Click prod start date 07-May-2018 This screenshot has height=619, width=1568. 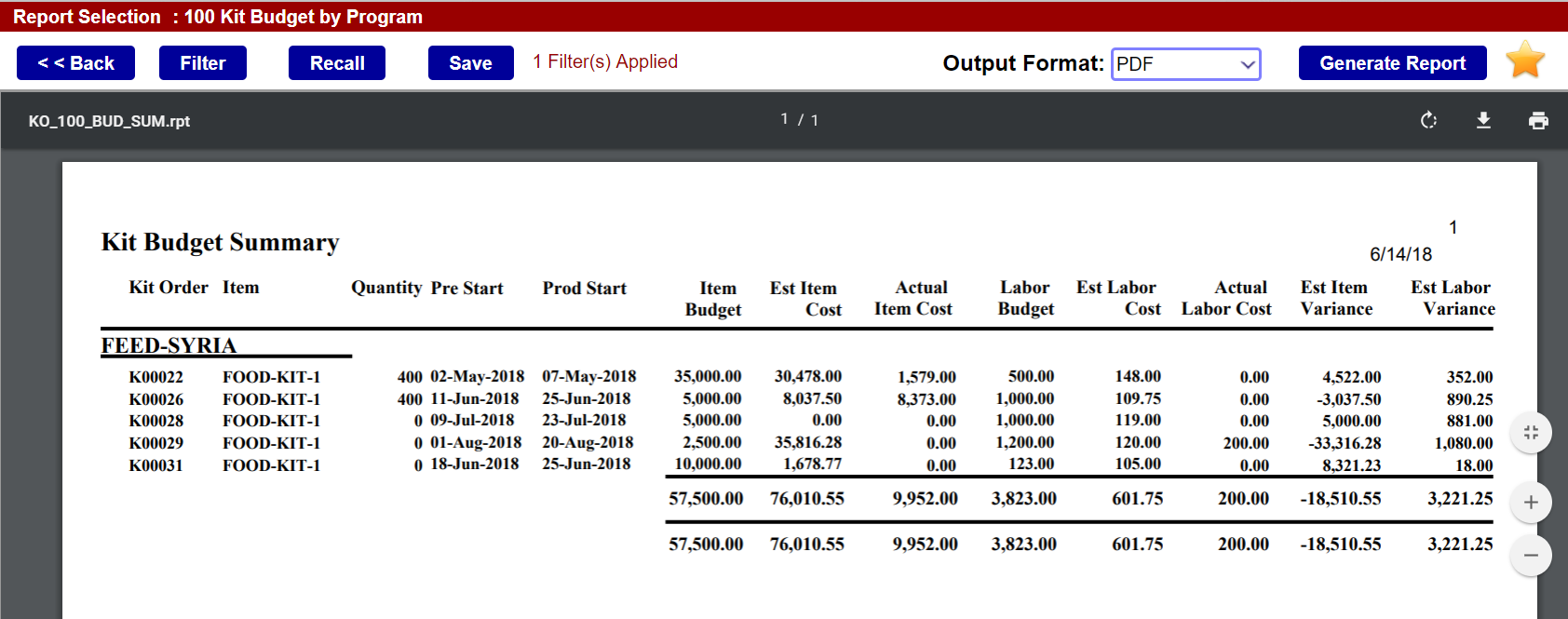pyautogui.click(x=589, y=376)
